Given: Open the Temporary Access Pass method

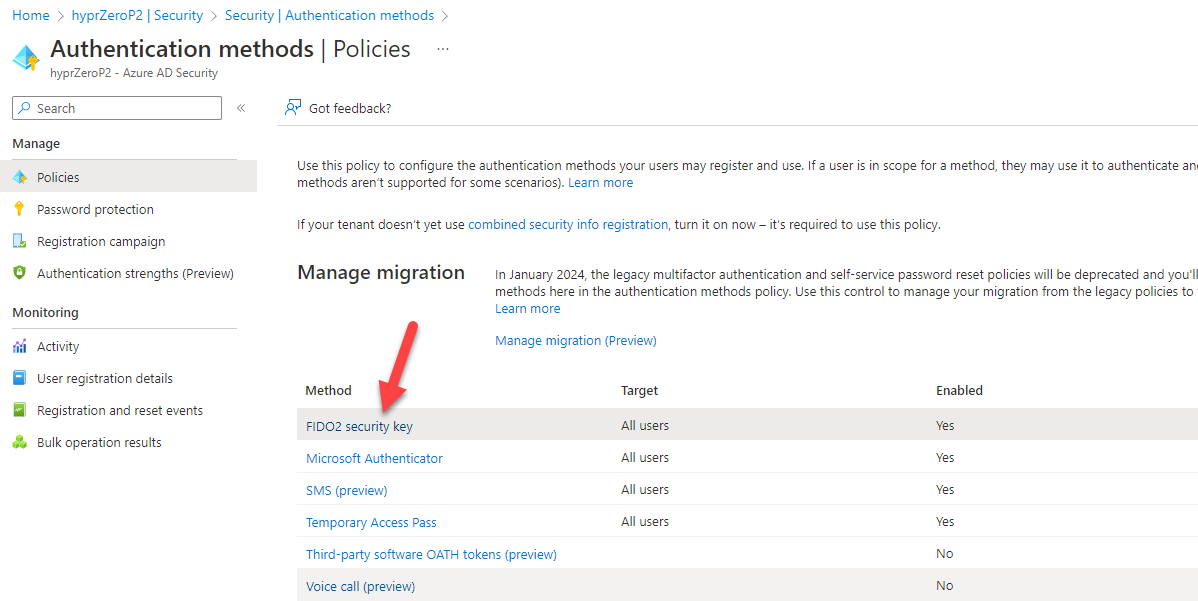Looking at the screenshot, I should 371,522.
